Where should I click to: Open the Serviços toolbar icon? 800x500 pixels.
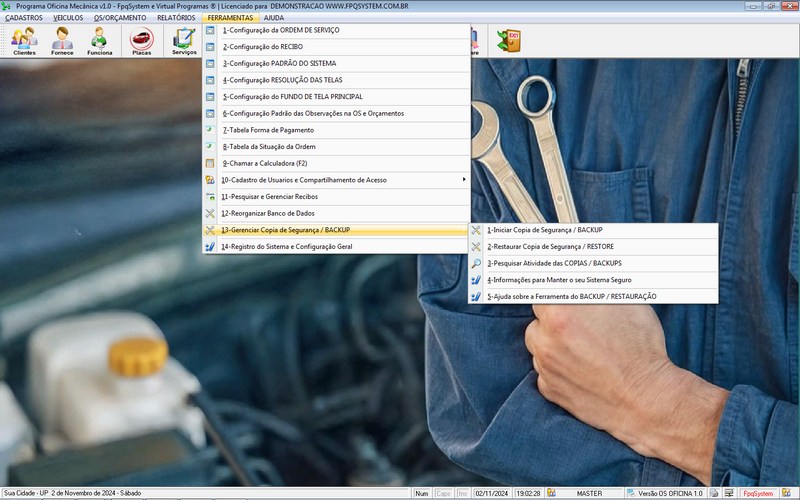click(184, 41)
